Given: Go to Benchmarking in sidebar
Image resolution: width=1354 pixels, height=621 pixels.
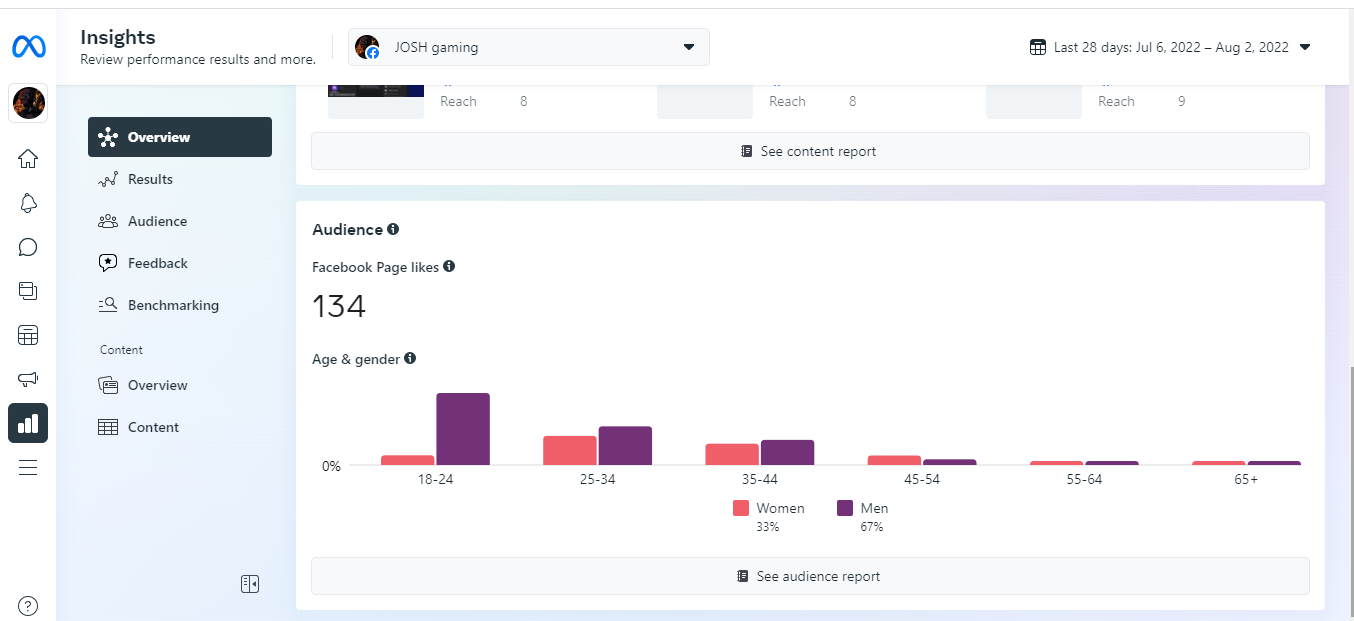Looking at the screenshot, I should click(x=173, y=305).
